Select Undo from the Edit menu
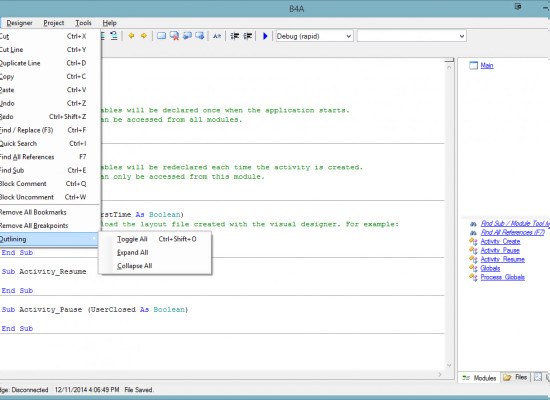 click(x=49, y=103)
